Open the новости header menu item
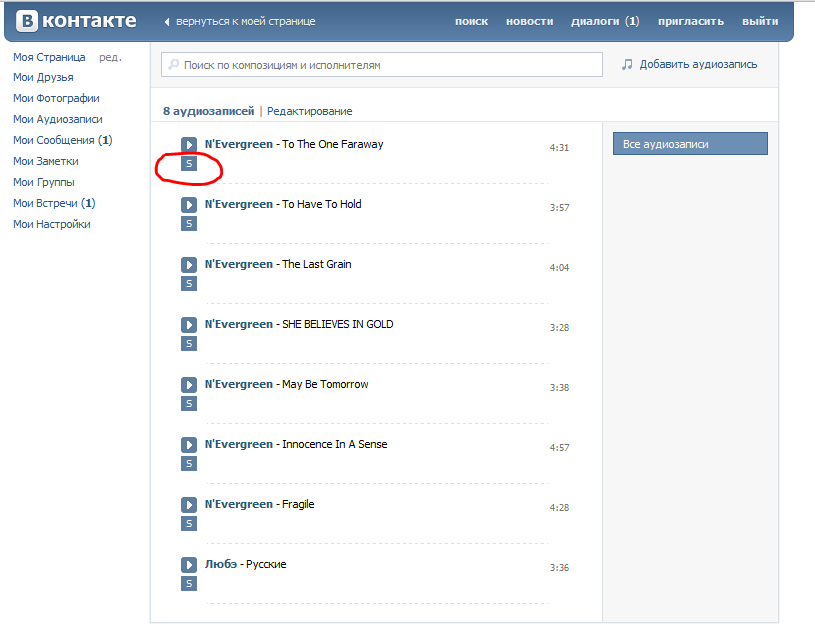The width and height of the screenshot is (815, 625). click(527, 21)
